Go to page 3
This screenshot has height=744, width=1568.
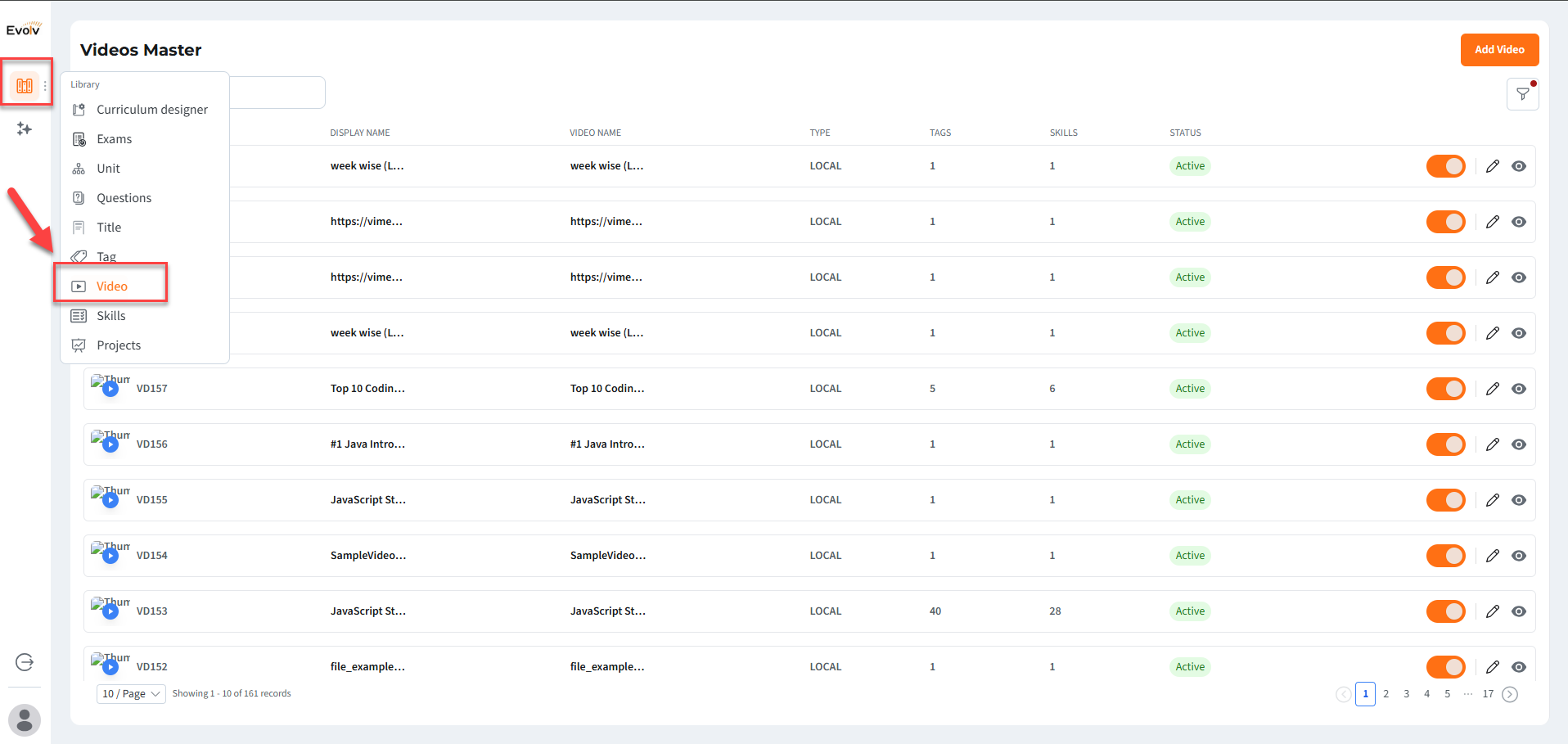[x=1406, y=694]
